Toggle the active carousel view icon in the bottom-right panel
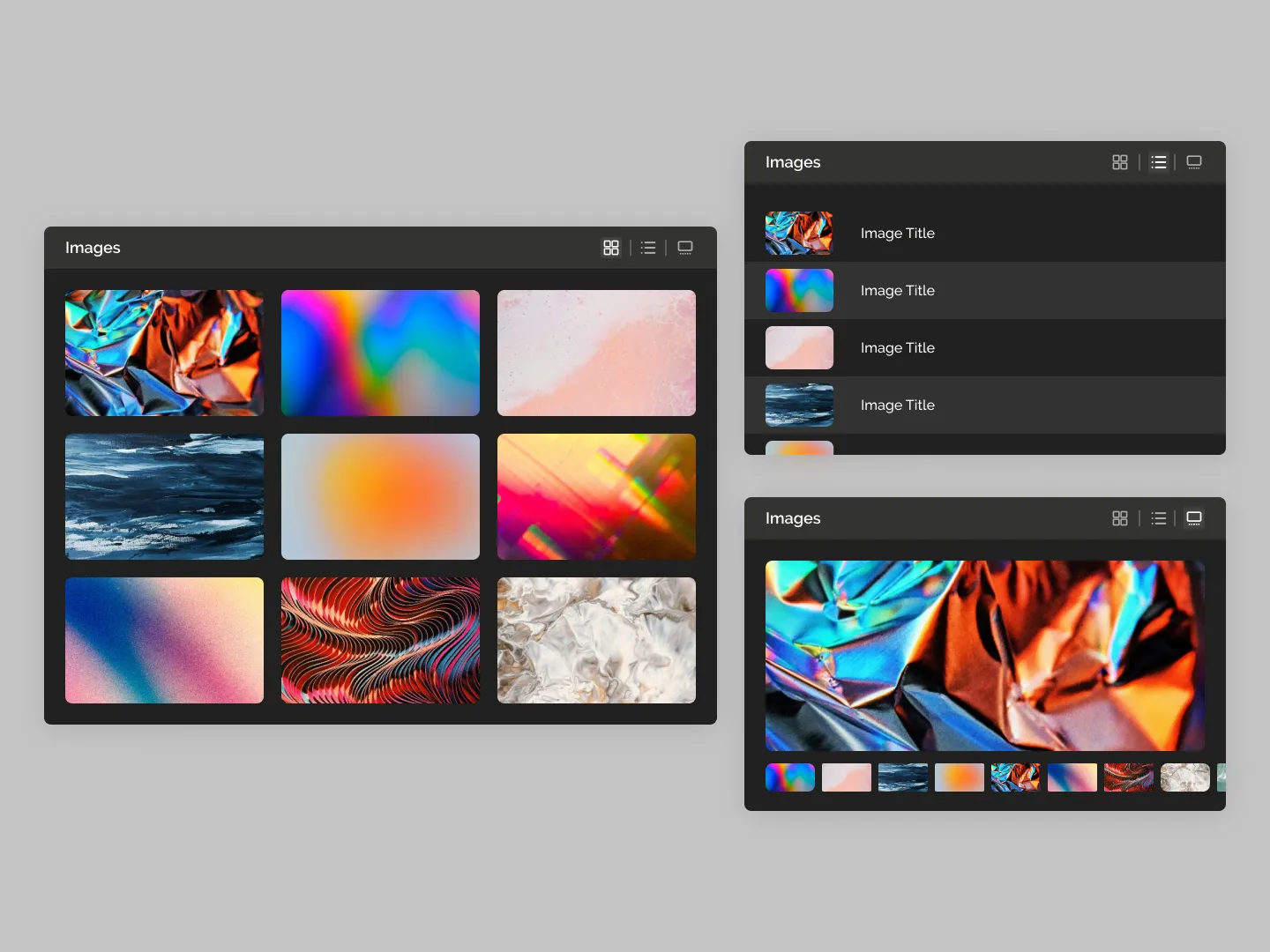Image resolution: width=1270 pixels, height=952 pixels. 1195,518
